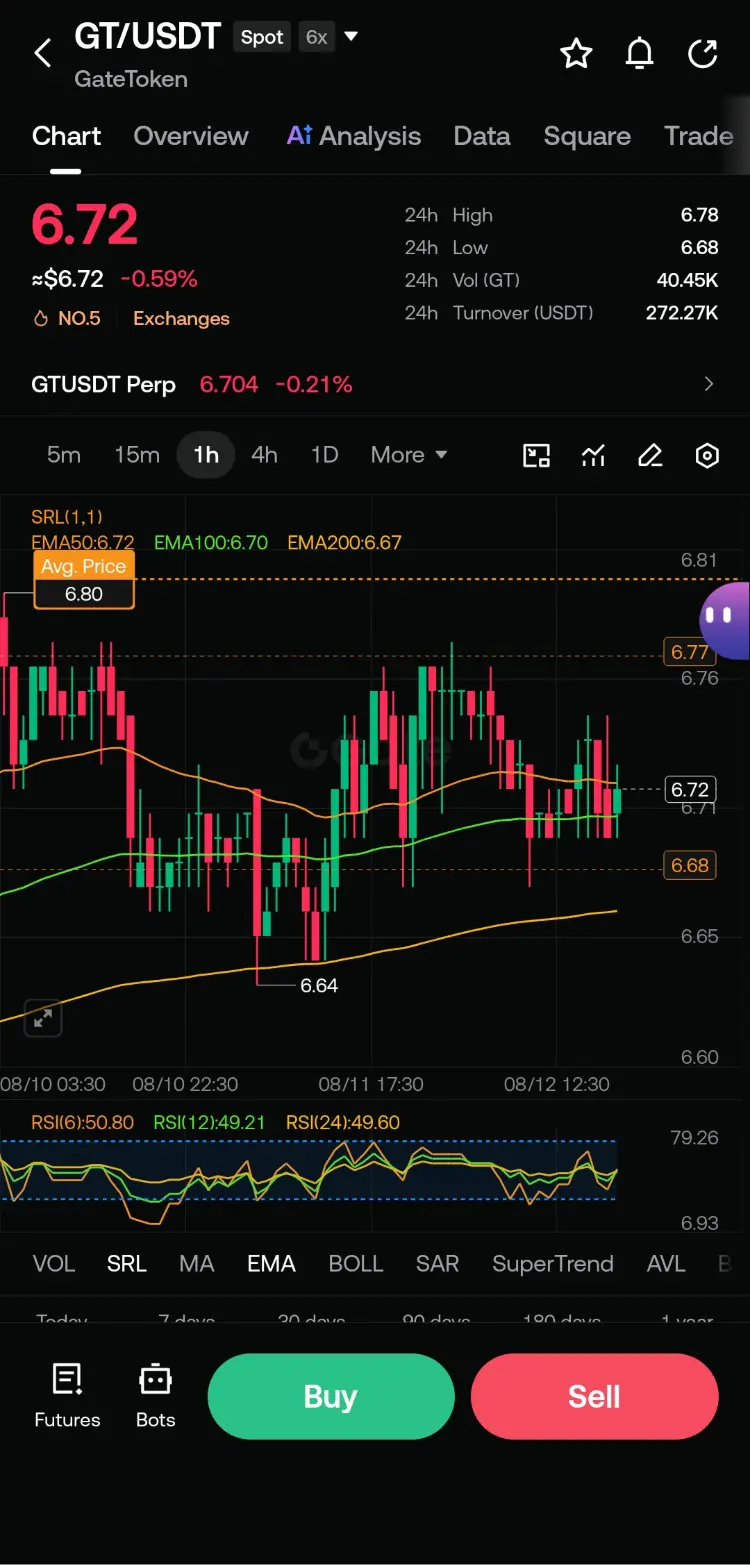Tap the share icon in header
This screenshot has height=1565, width=750.
coord(703,53)
